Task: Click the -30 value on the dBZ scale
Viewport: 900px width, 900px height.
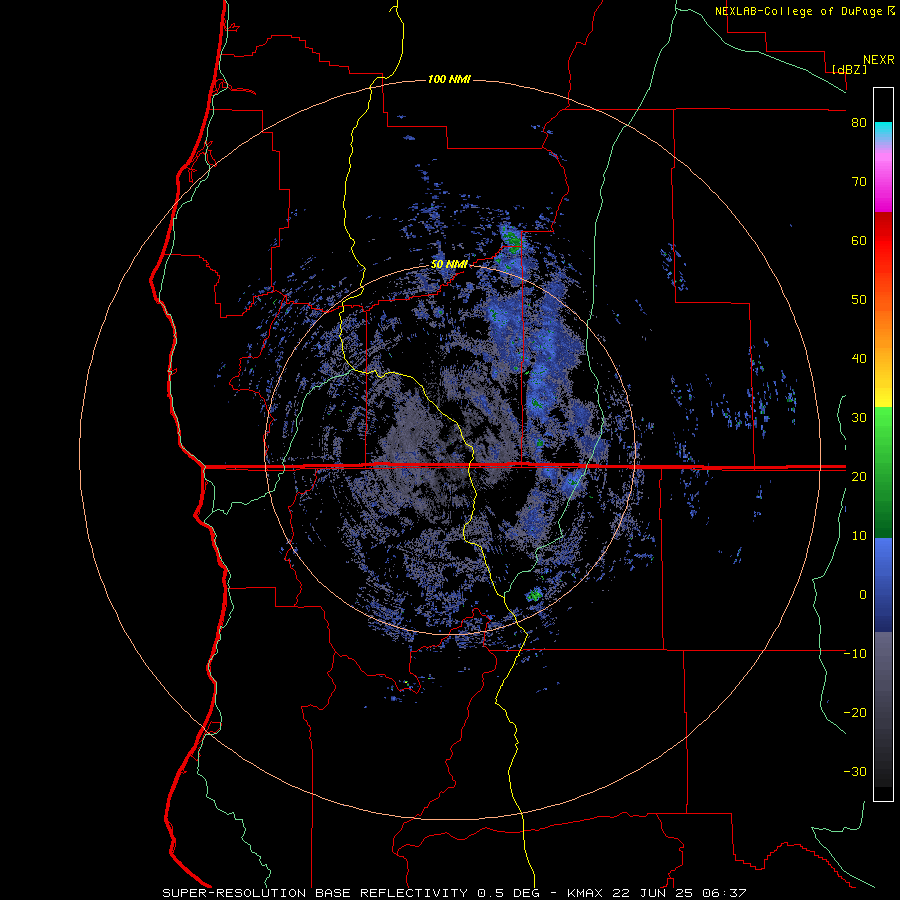Action: [x=855, y=772]
